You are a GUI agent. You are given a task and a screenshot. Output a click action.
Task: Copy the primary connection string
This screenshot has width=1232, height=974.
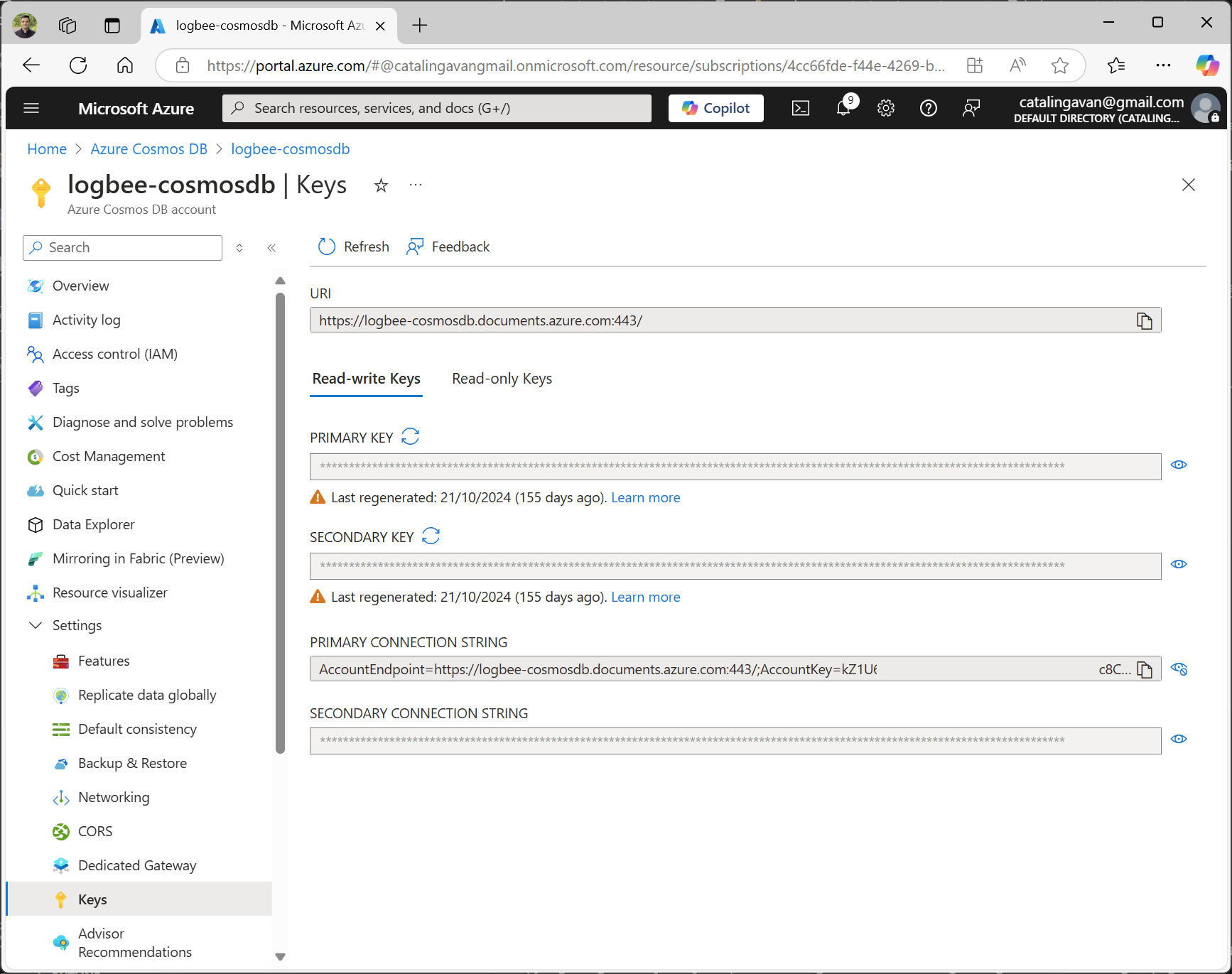coord(1145,669)
